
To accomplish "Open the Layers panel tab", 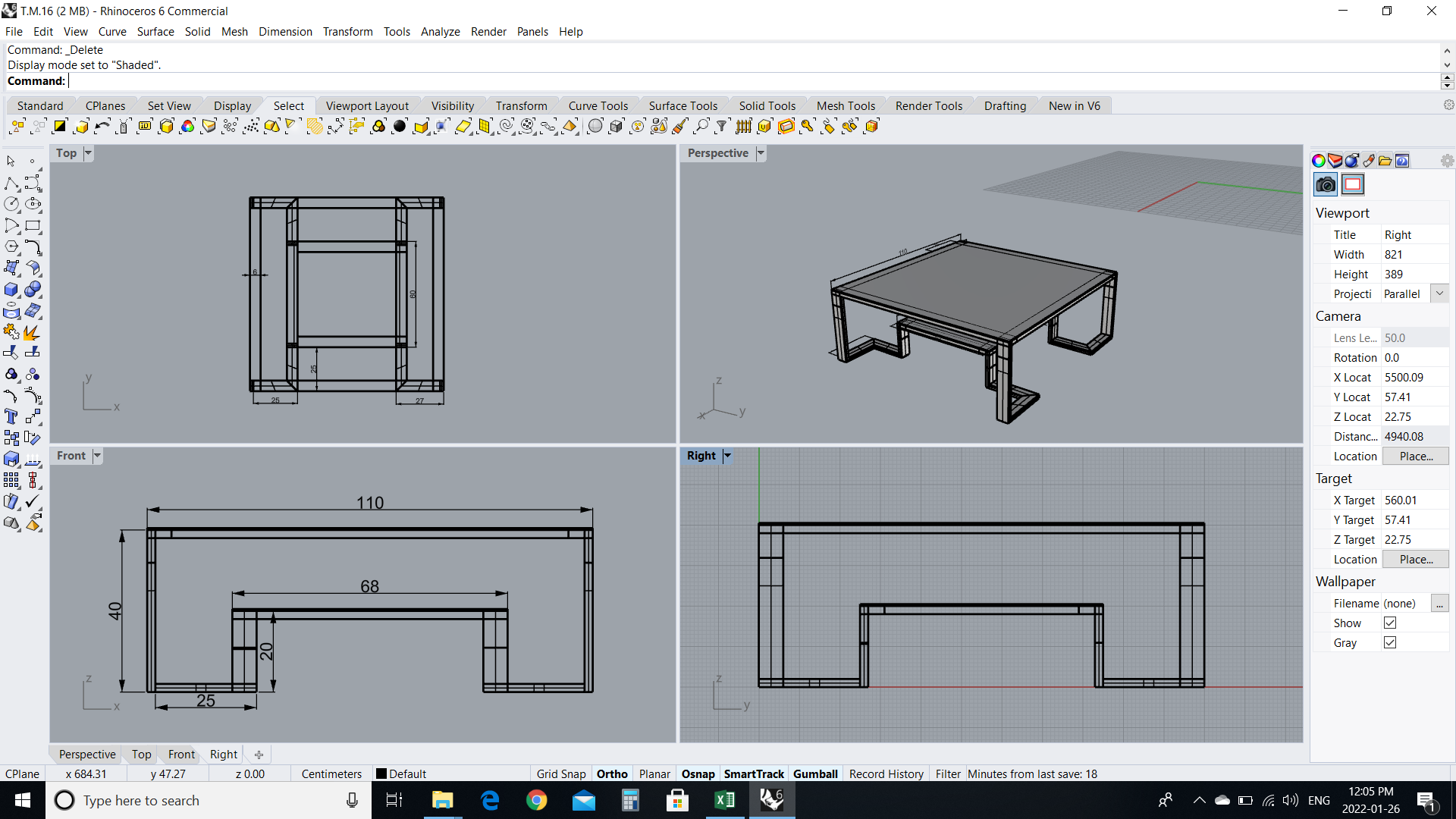I will [1335, 160].
